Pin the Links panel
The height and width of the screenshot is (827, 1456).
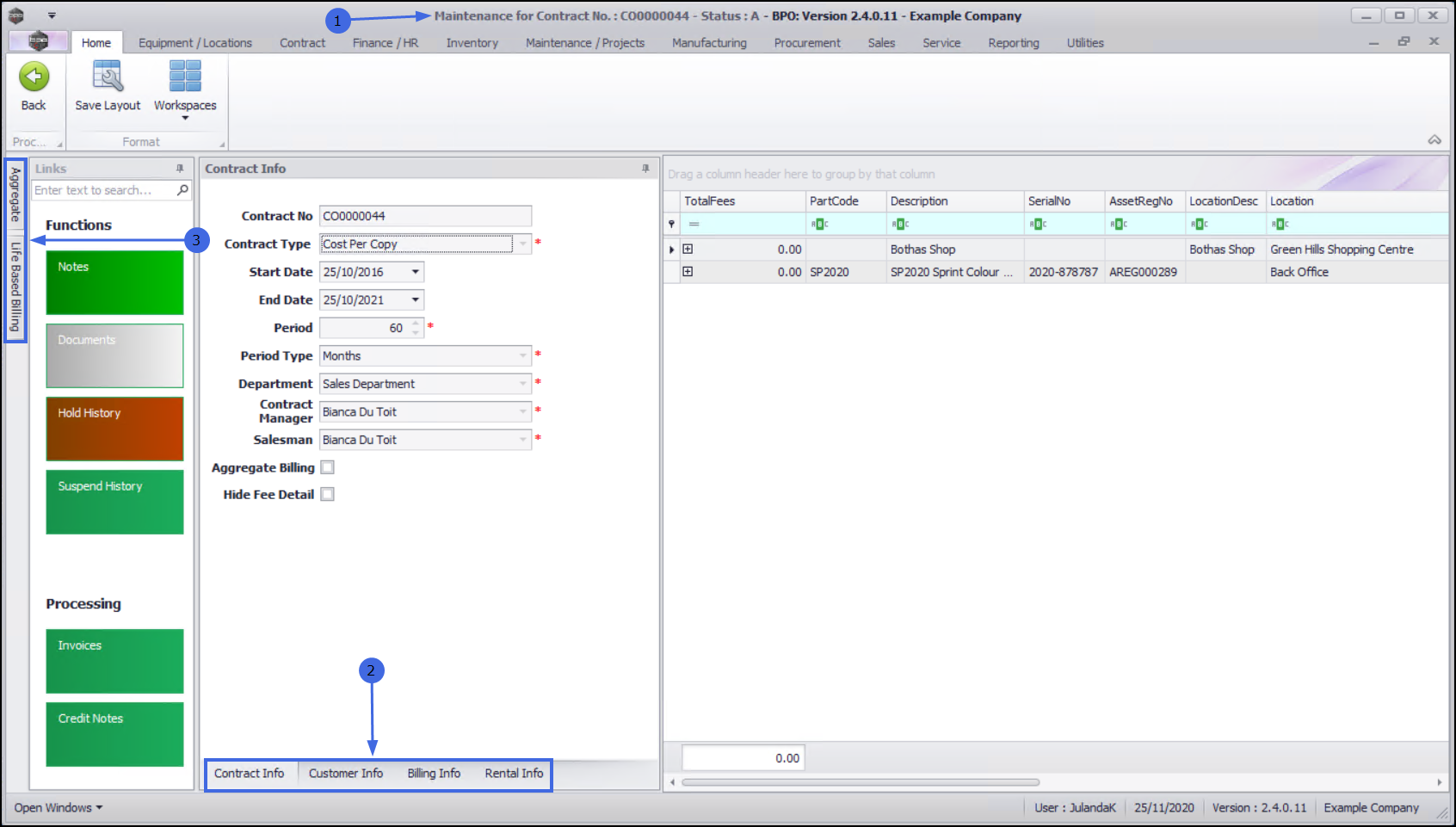(x=180, y=169)
